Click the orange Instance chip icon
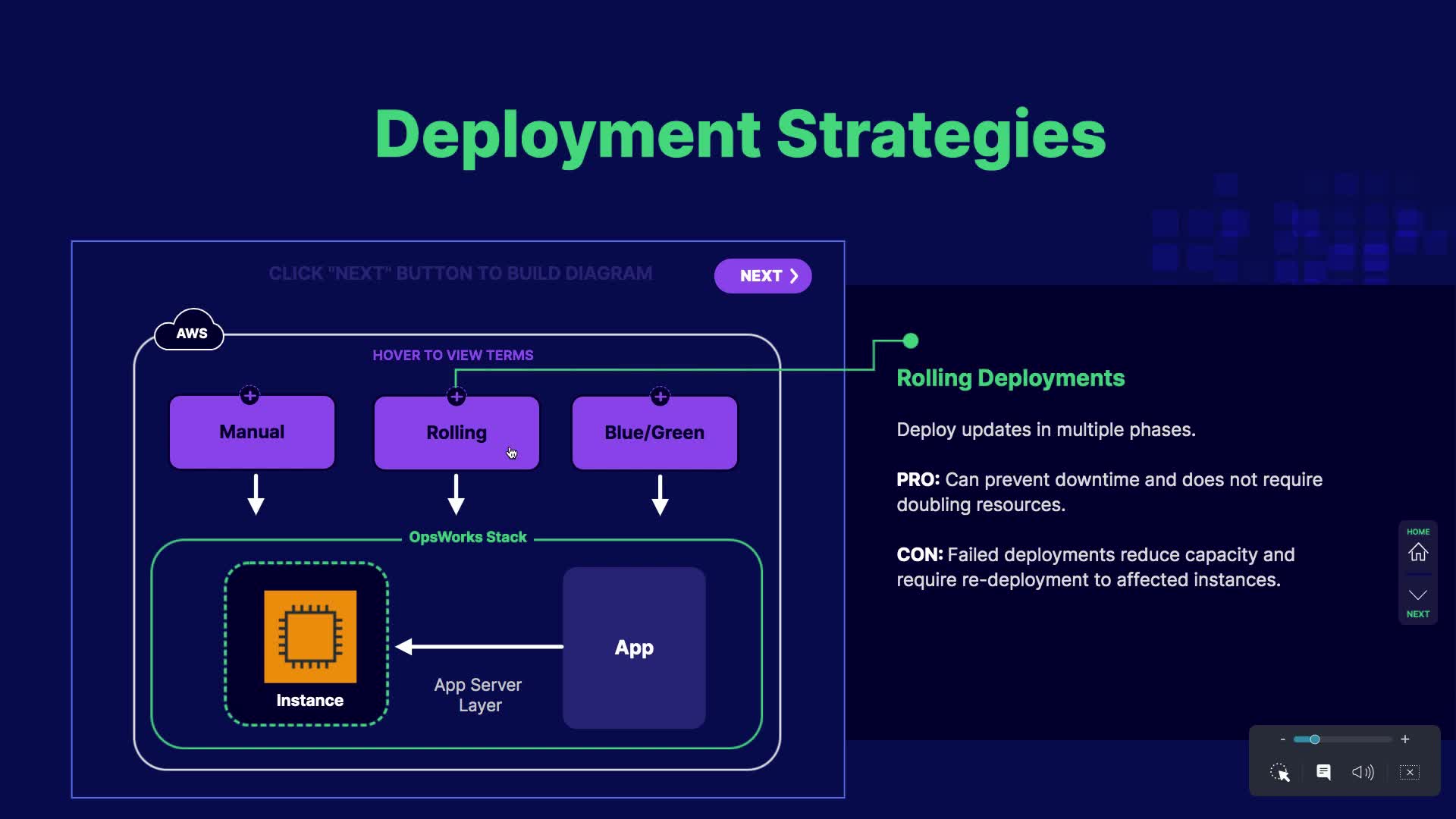Image resolution: width=1456 pixels, height=819 pixels. pos(310,636)
